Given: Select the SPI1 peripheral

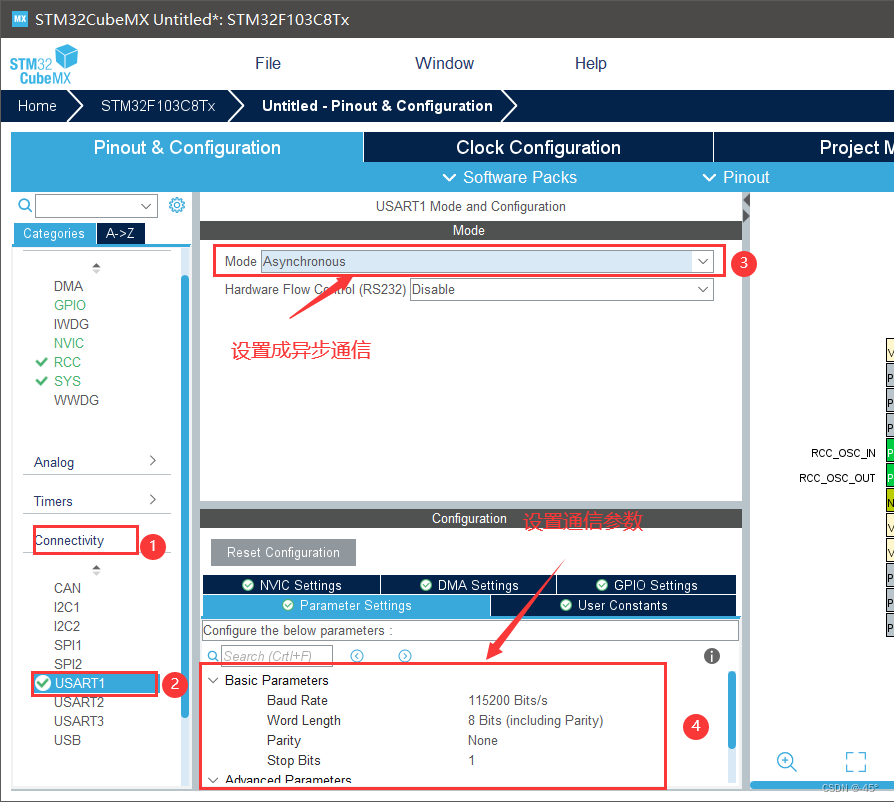Looking at the screenshot, I should (68, 645).
